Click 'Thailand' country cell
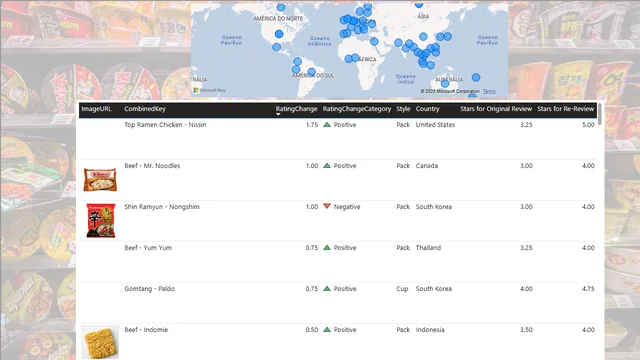This screenshot has height=360, width=640. (428, 248)
